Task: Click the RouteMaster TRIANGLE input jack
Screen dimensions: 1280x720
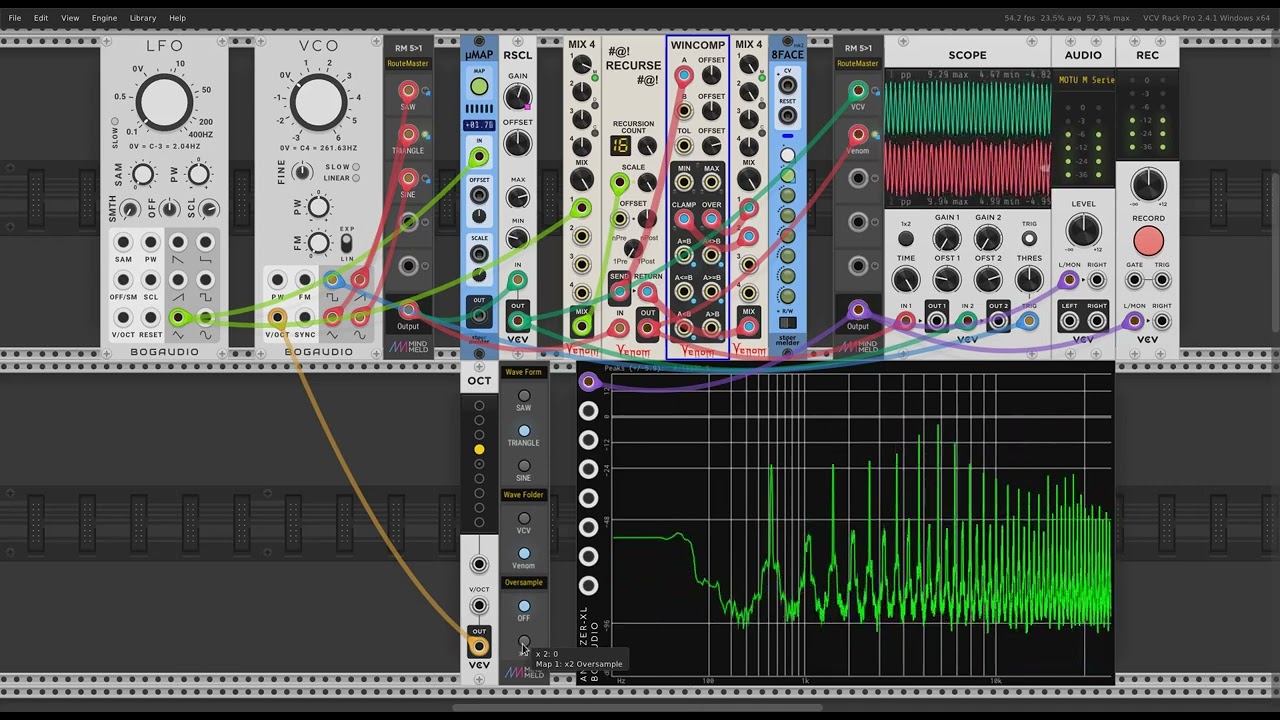Action: [408, 135]
